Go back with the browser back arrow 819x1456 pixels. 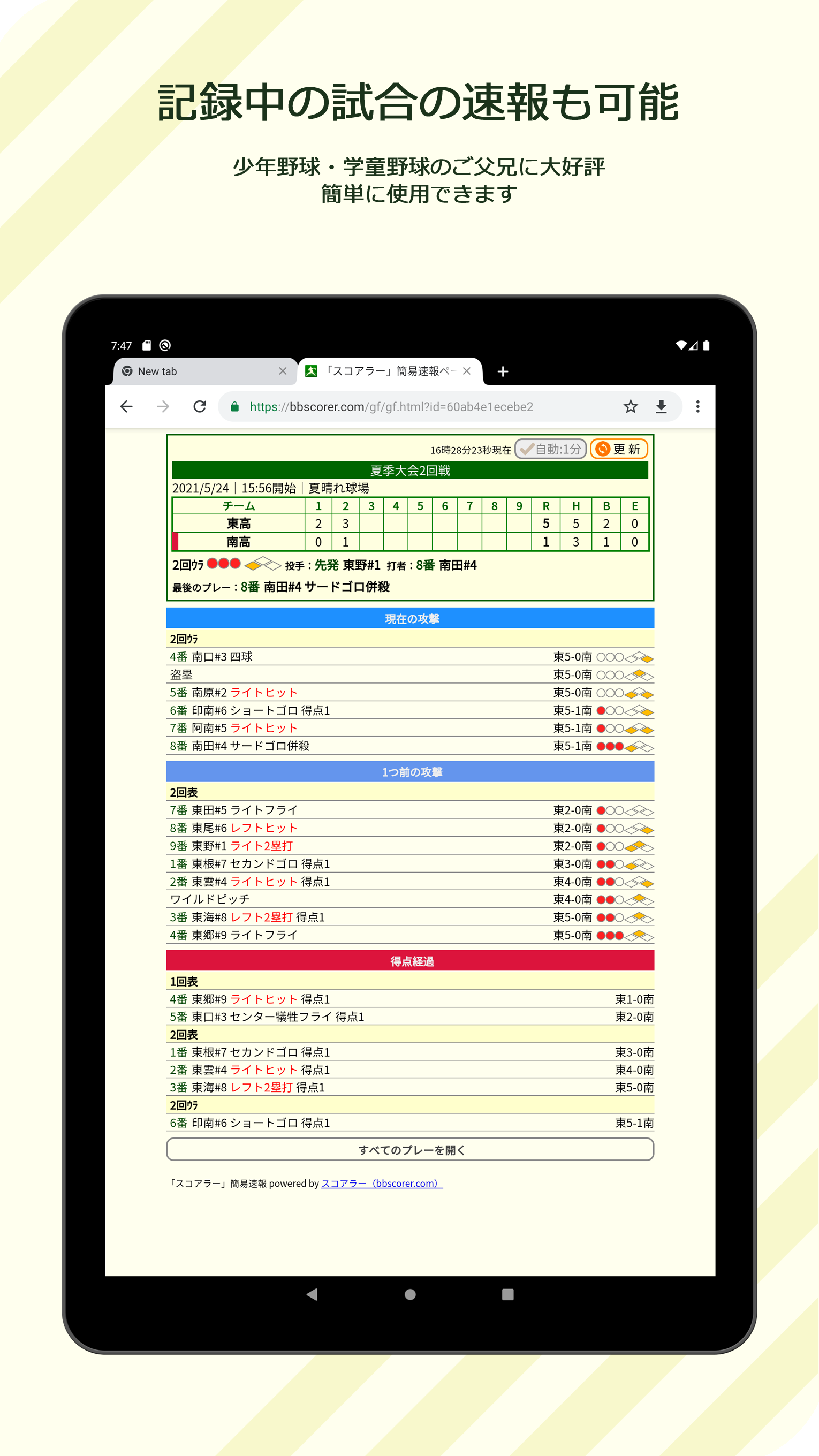[x=127, y=406]
